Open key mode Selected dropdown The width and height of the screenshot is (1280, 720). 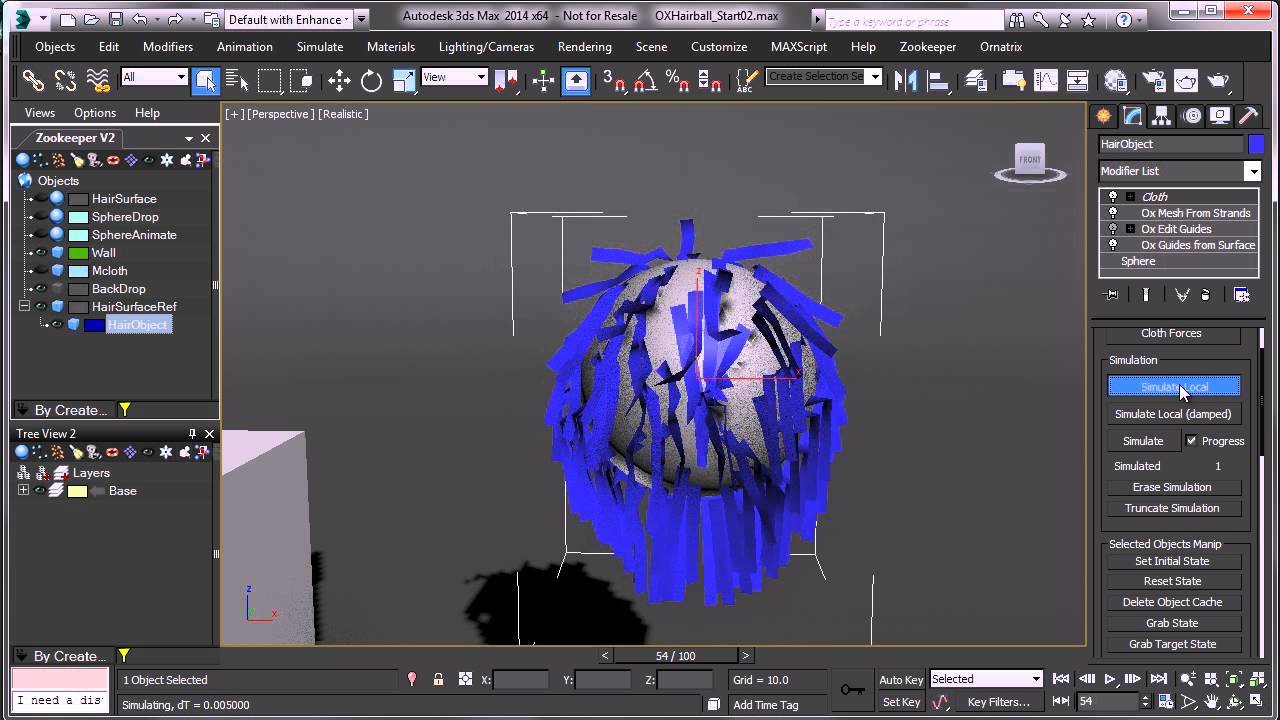tap(1036, 679)
